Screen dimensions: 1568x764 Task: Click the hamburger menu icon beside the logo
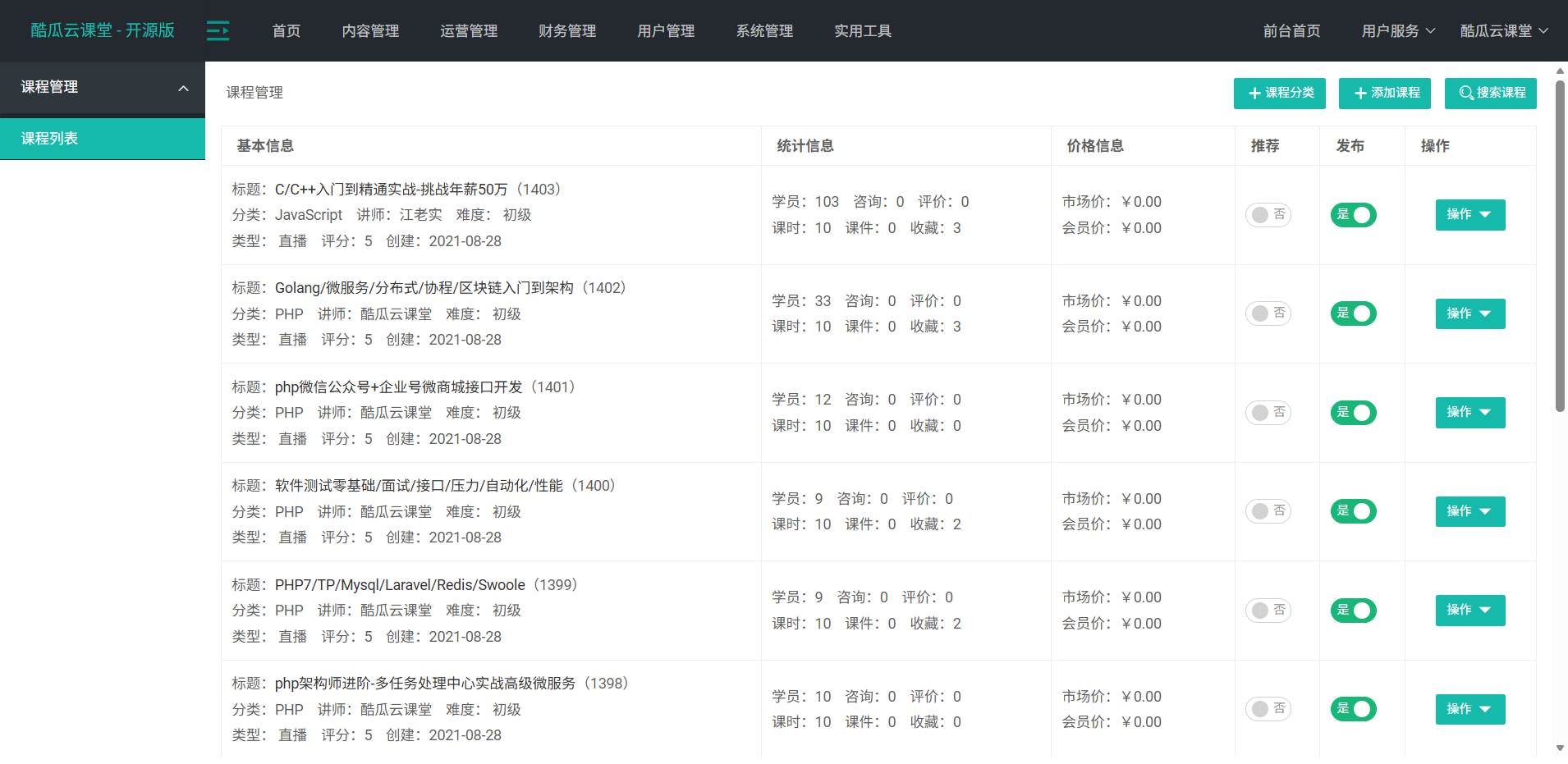(218, 30)
